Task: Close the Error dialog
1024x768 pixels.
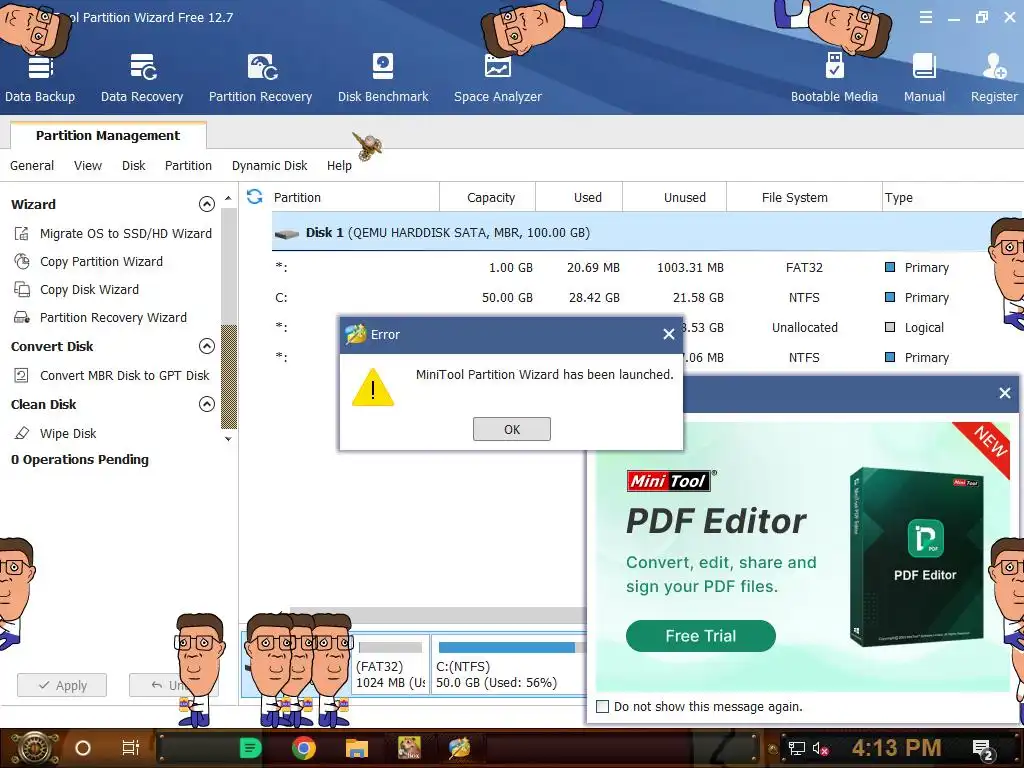Action: [669, 334]
